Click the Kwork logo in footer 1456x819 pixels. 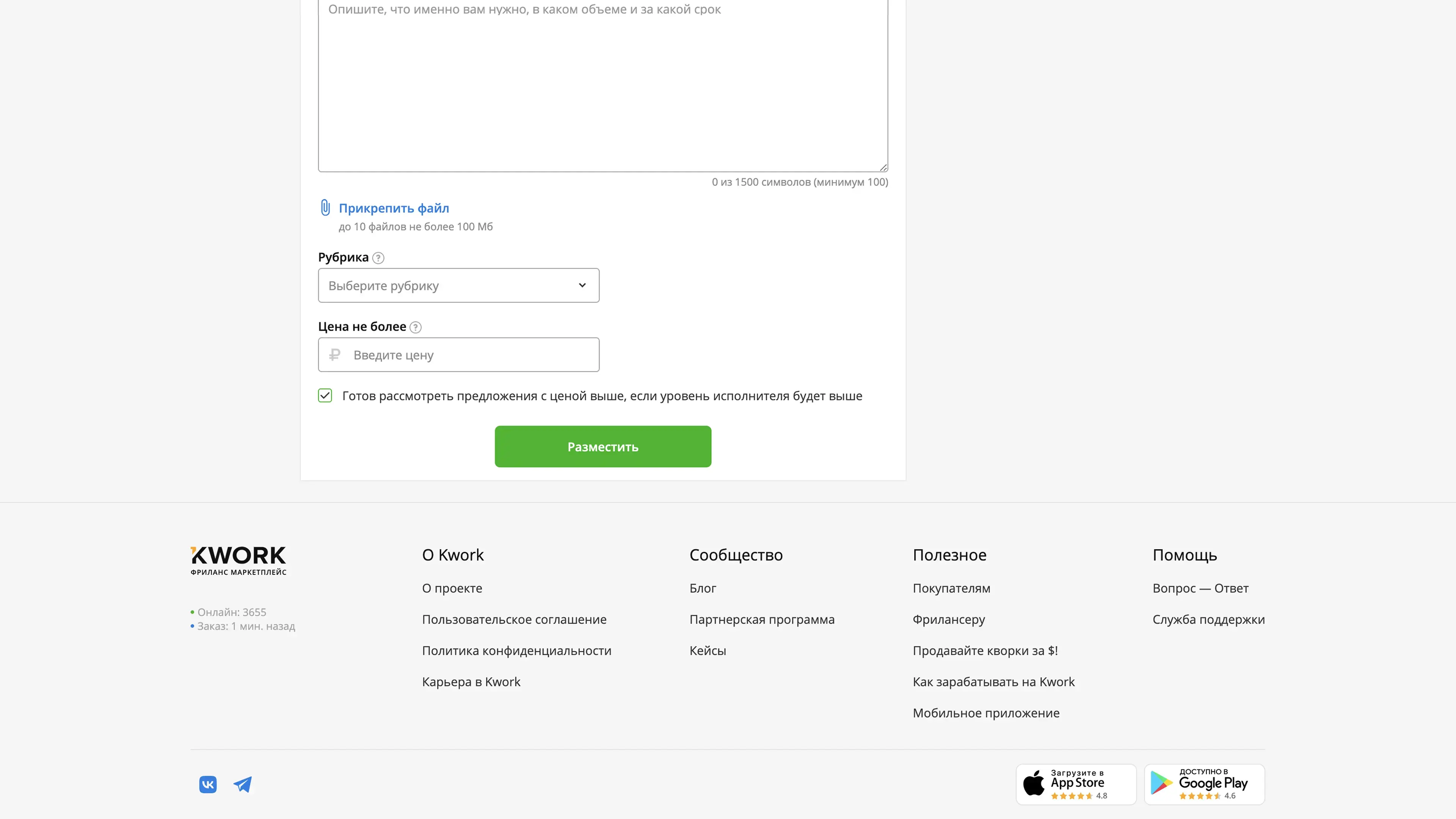(x=238, y=560)
